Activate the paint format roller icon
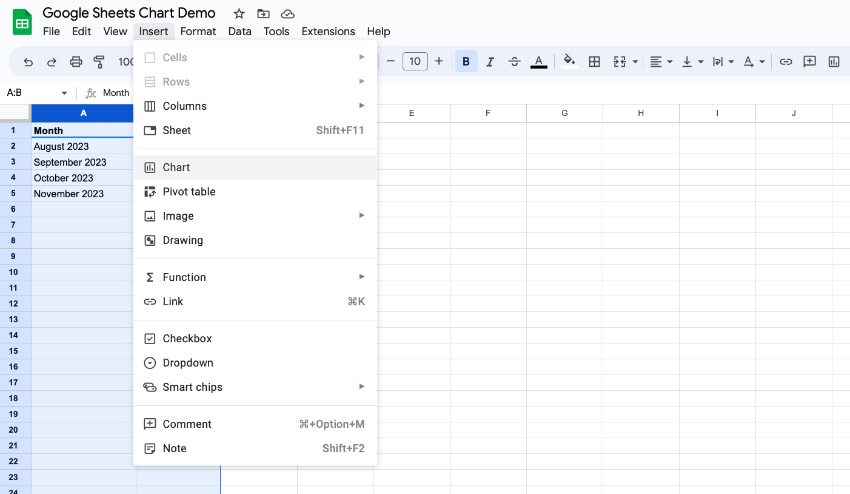850x494 pixels. [x=99, y=62]
